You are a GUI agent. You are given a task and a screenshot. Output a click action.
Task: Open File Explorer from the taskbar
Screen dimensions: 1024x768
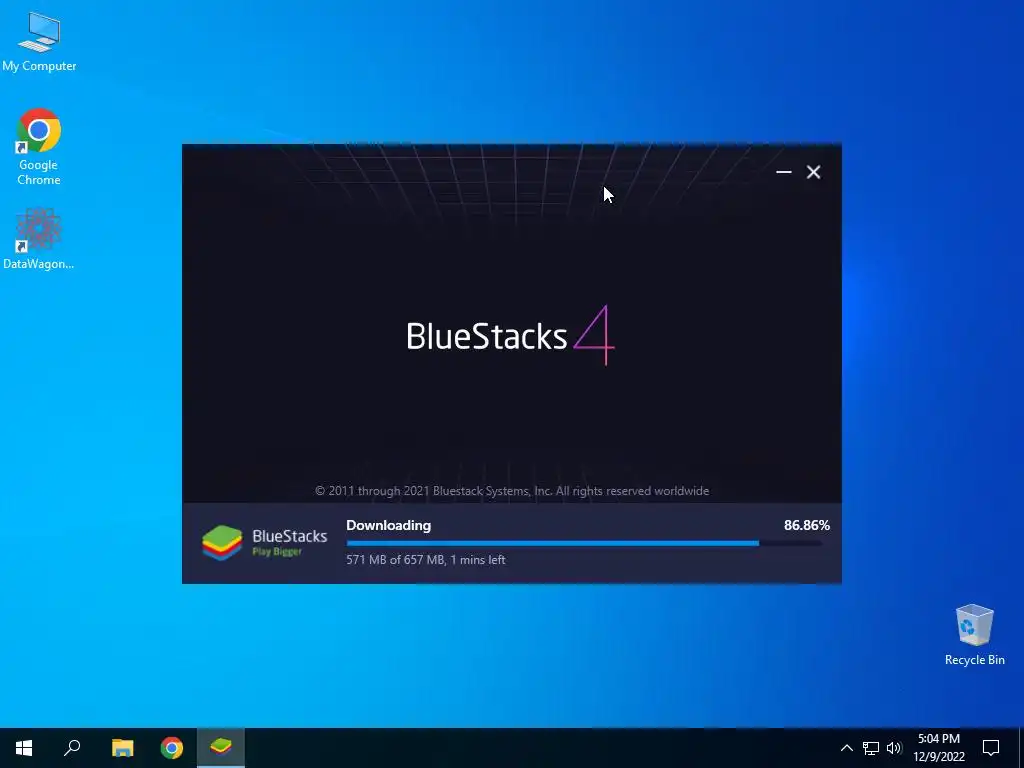point(122,748)
